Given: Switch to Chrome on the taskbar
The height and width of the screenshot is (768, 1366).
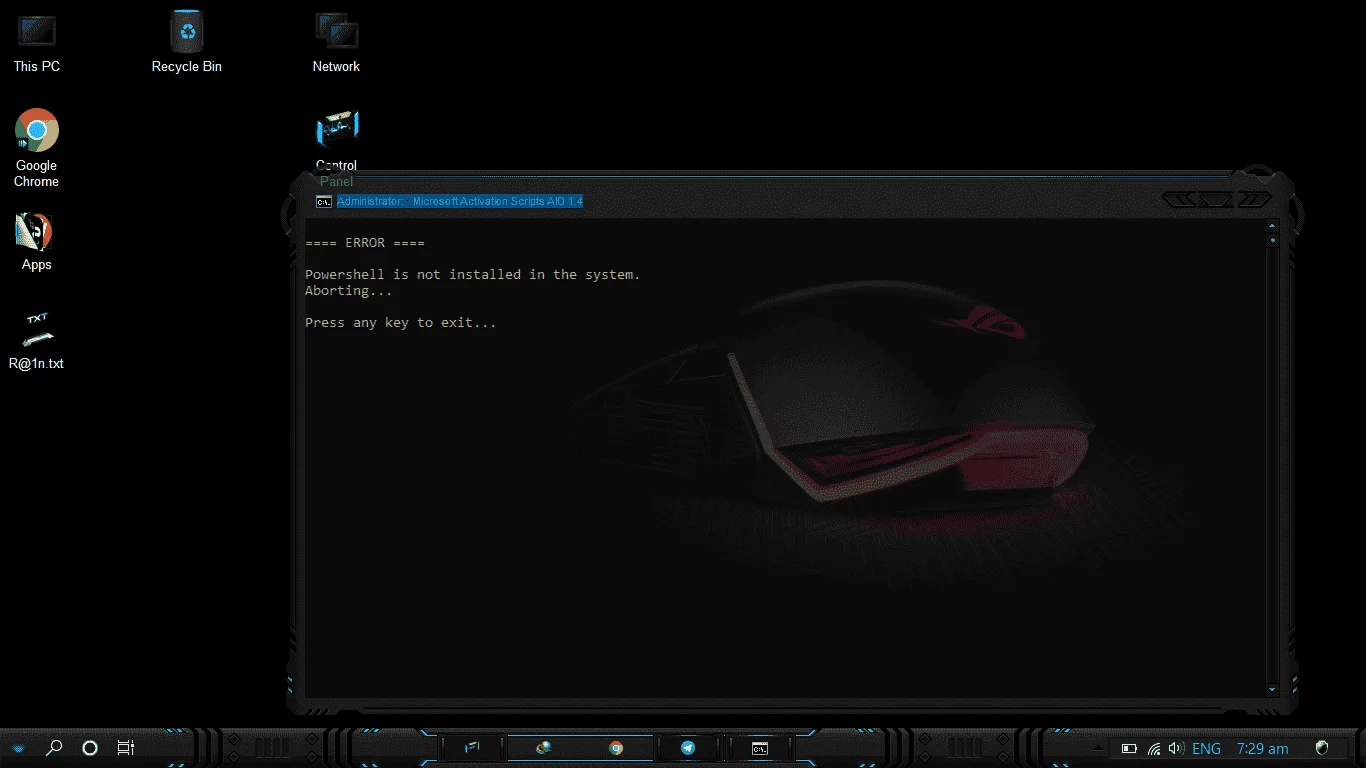Looking at the screenshot, I should pos(616,747).
